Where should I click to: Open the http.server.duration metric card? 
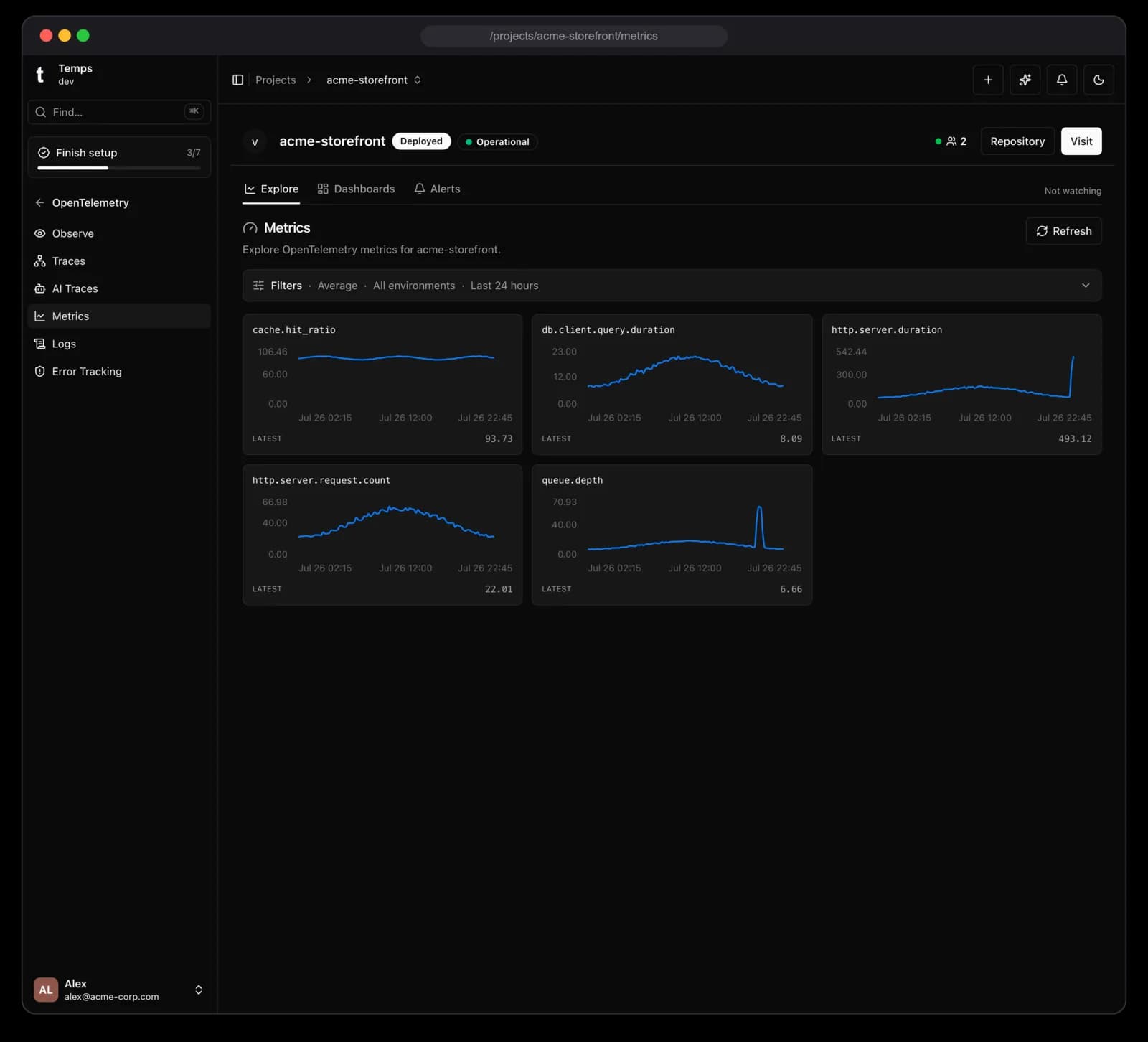tap(961, 384)
